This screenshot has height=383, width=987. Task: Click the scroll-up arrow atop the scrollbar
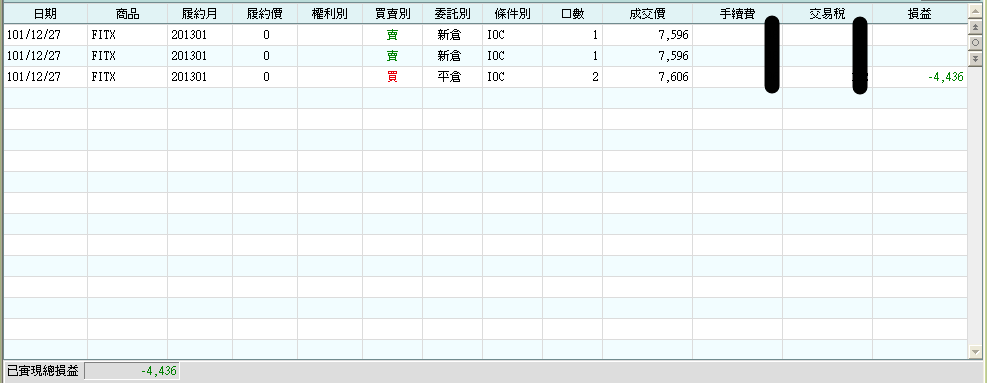point(975,11)
